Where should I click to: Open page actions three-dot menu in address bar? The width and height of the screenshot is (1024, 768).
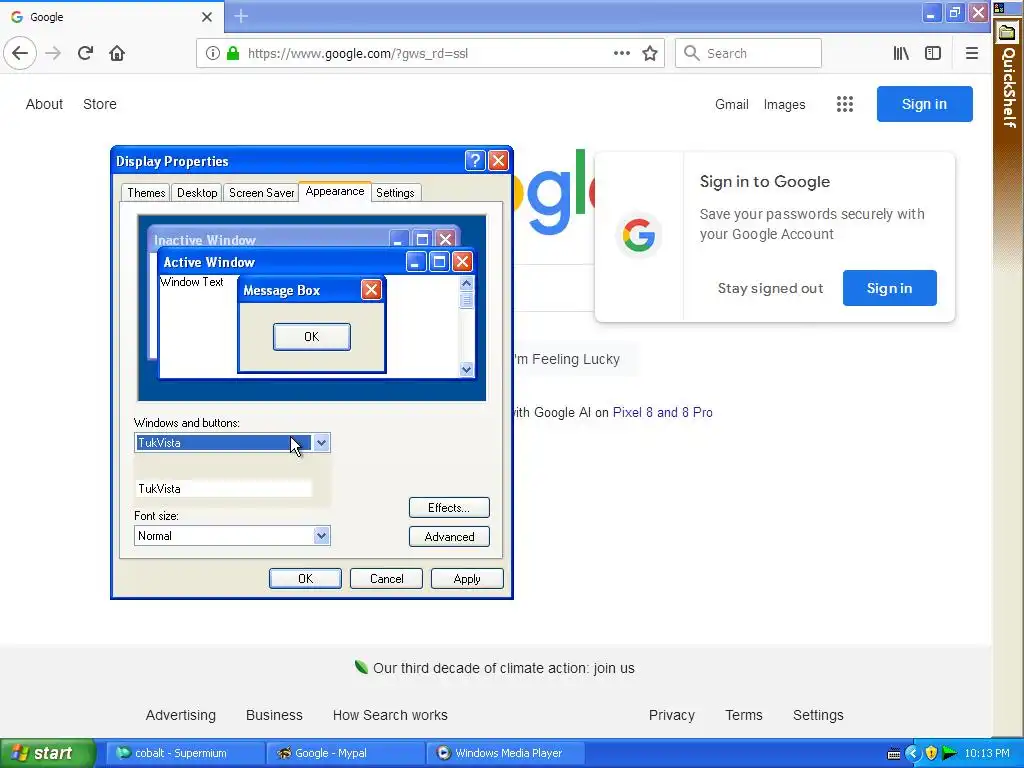[x=622, y=53]
